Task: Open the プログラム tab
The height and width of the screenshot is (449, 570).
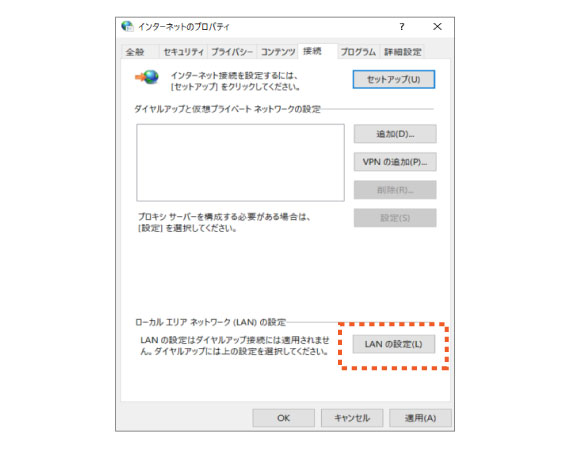Action: pos(358,52)
